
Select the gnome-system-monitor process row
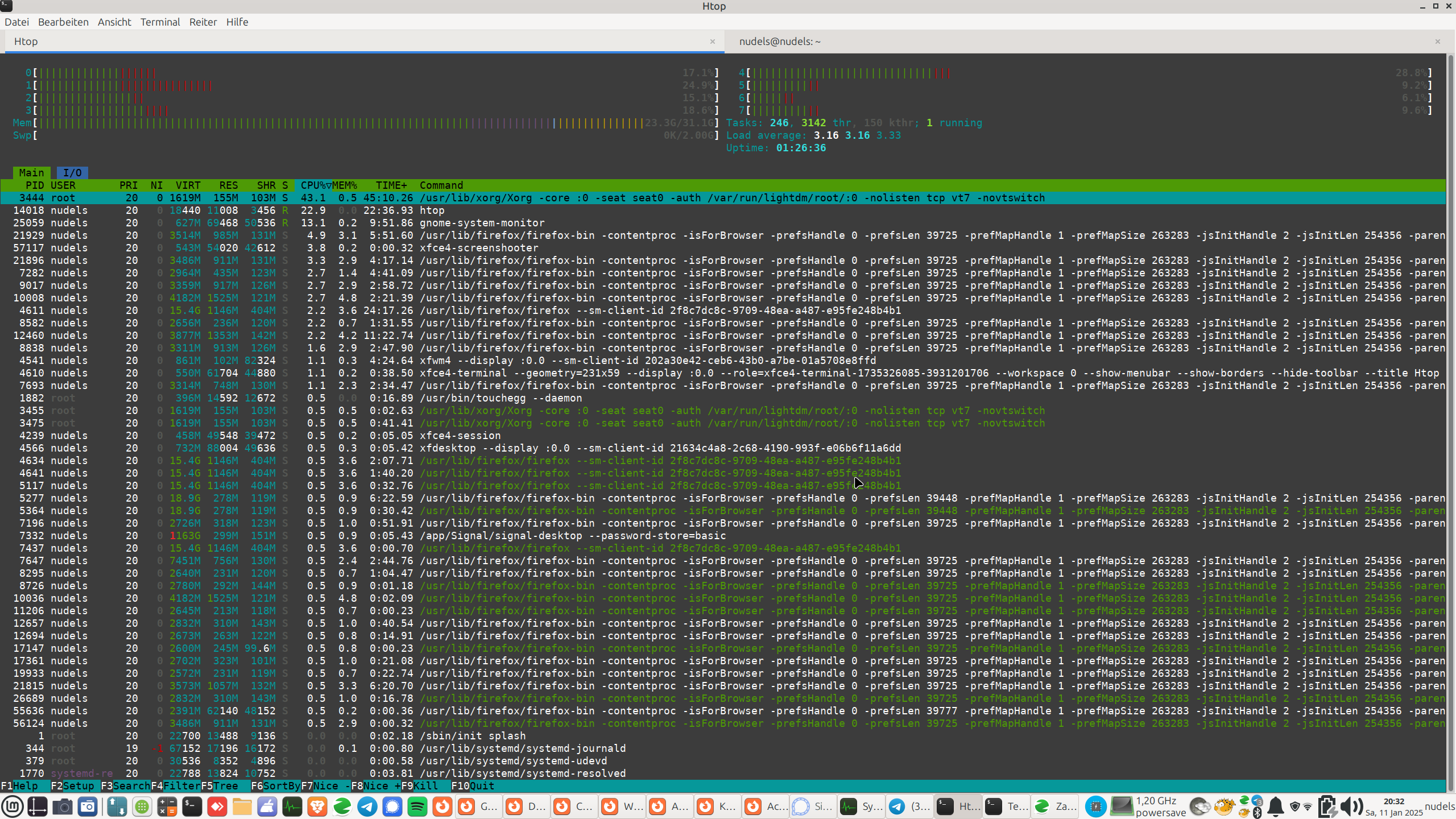coord(482,223)
